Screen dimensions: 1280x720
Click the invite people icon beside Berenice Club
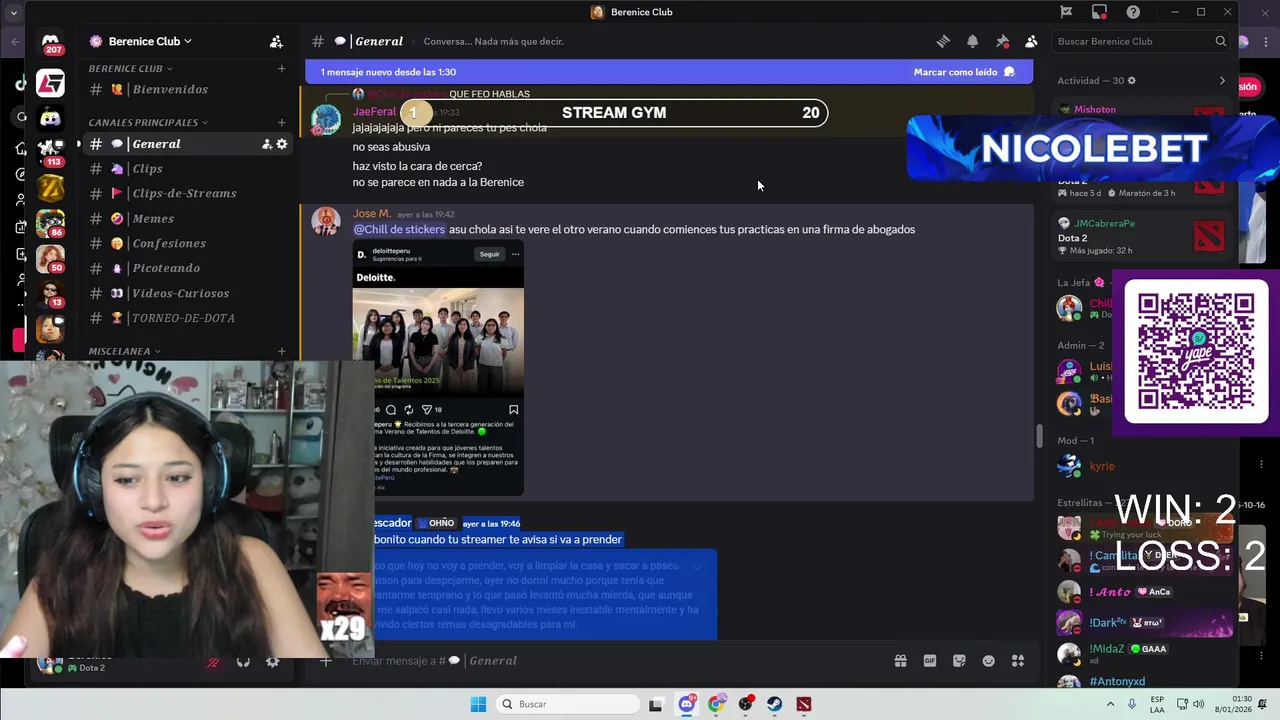coord(276,41)
